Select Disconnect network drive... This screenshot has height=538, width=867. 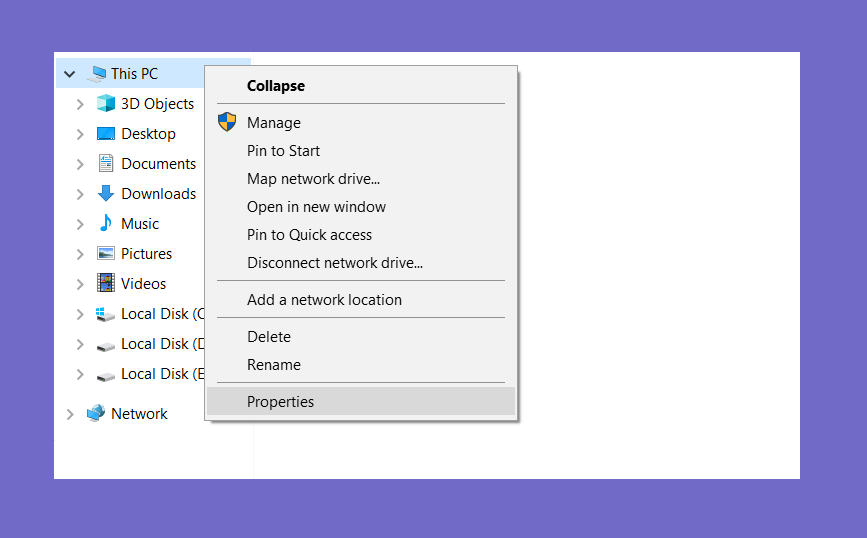(361, 263)
